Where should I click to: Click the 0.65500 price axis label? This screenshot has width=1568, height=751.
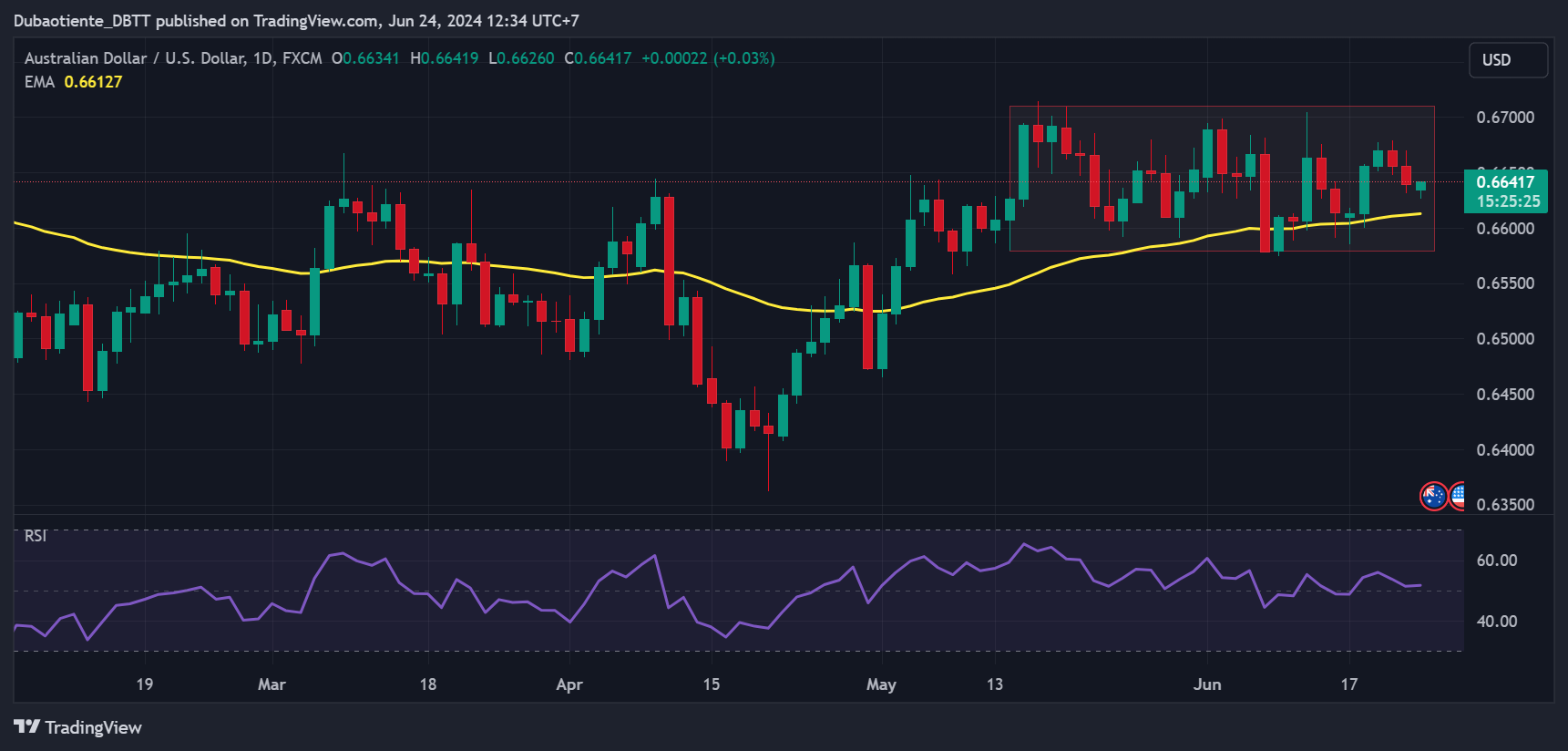(x=1505, y=283)
